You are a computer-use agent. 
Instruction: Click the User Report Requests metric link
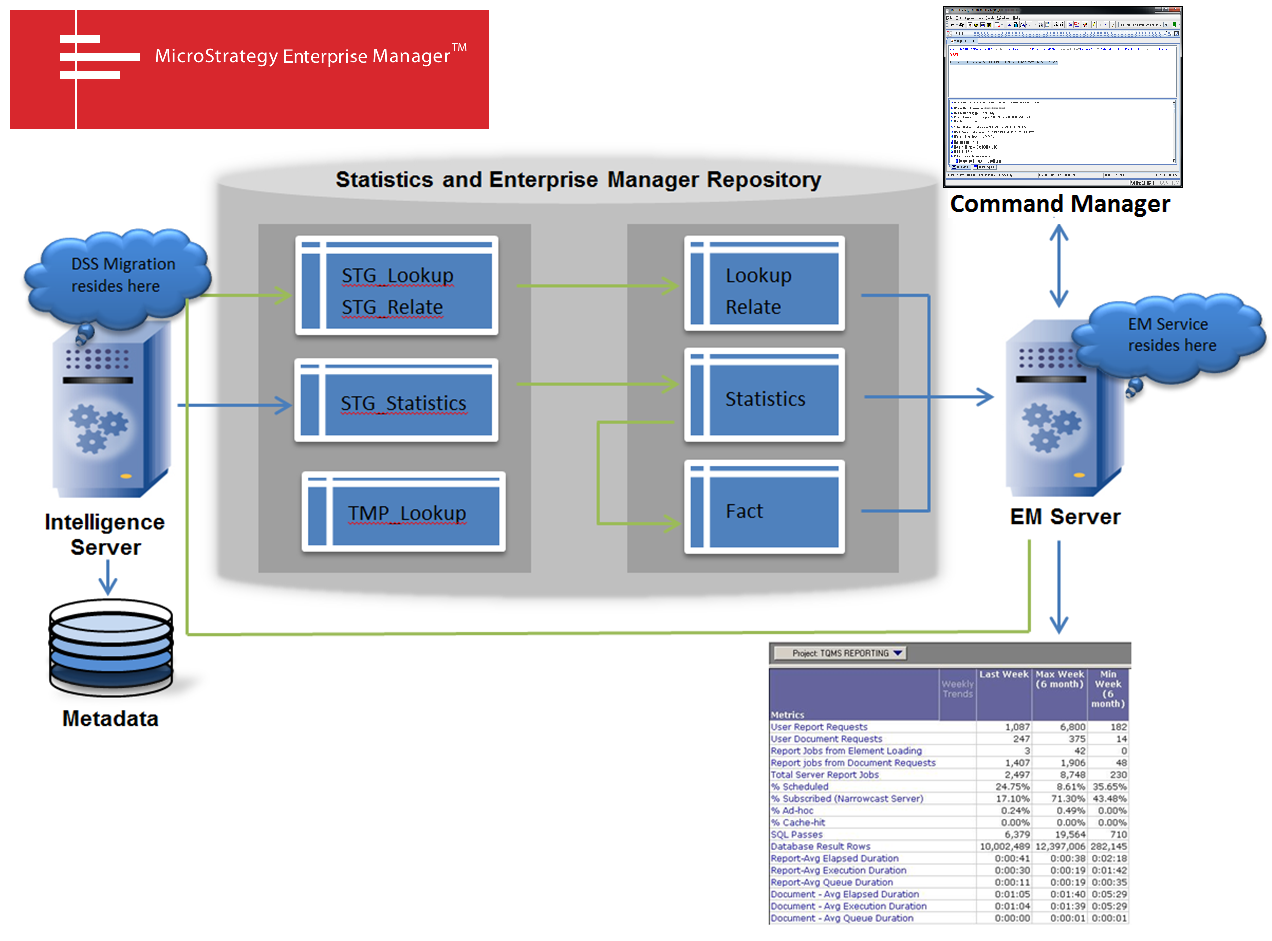coord(822,729)
